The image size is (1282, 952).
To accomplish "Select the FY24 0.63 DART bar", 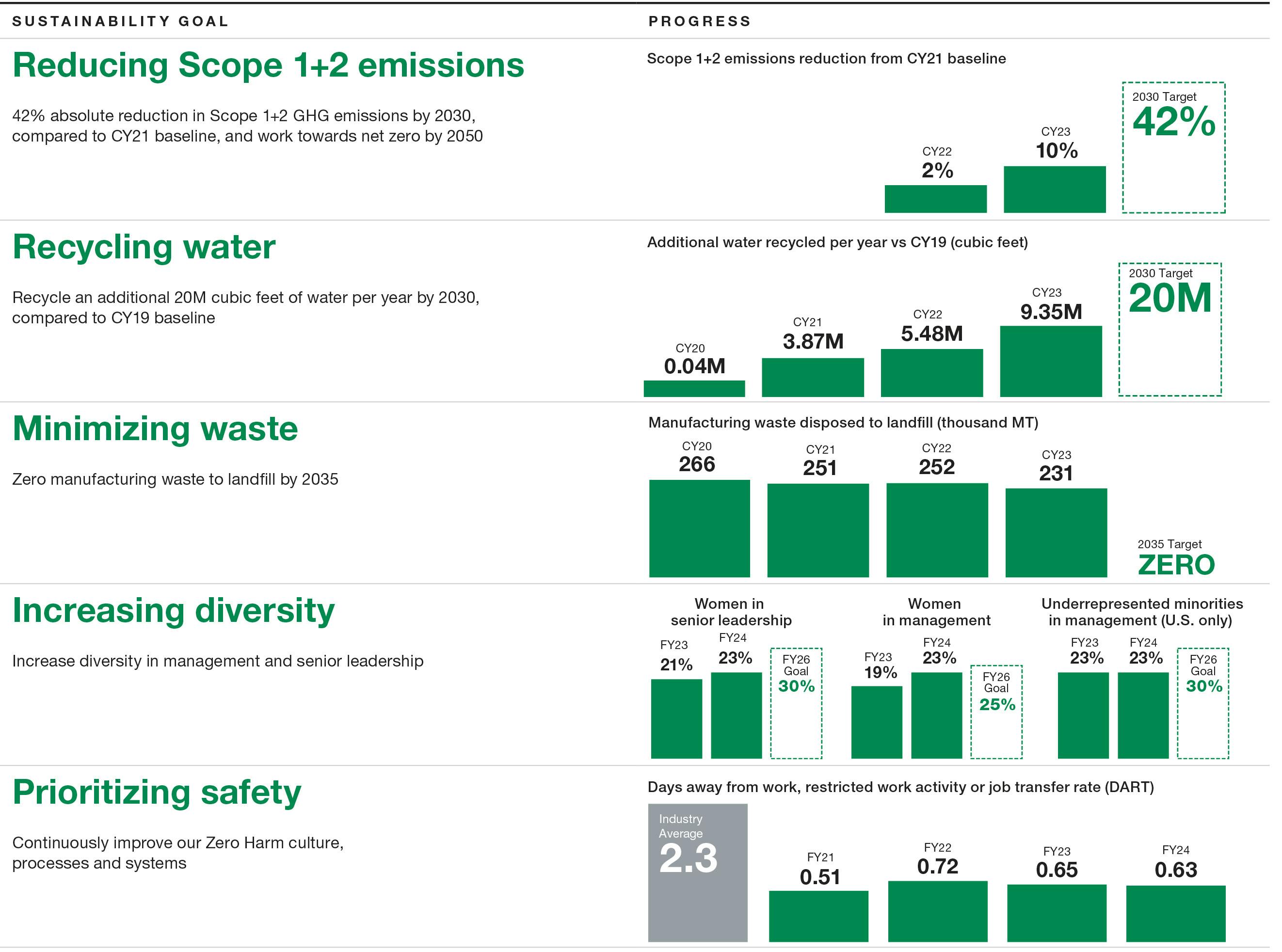I will point(1176,913).
